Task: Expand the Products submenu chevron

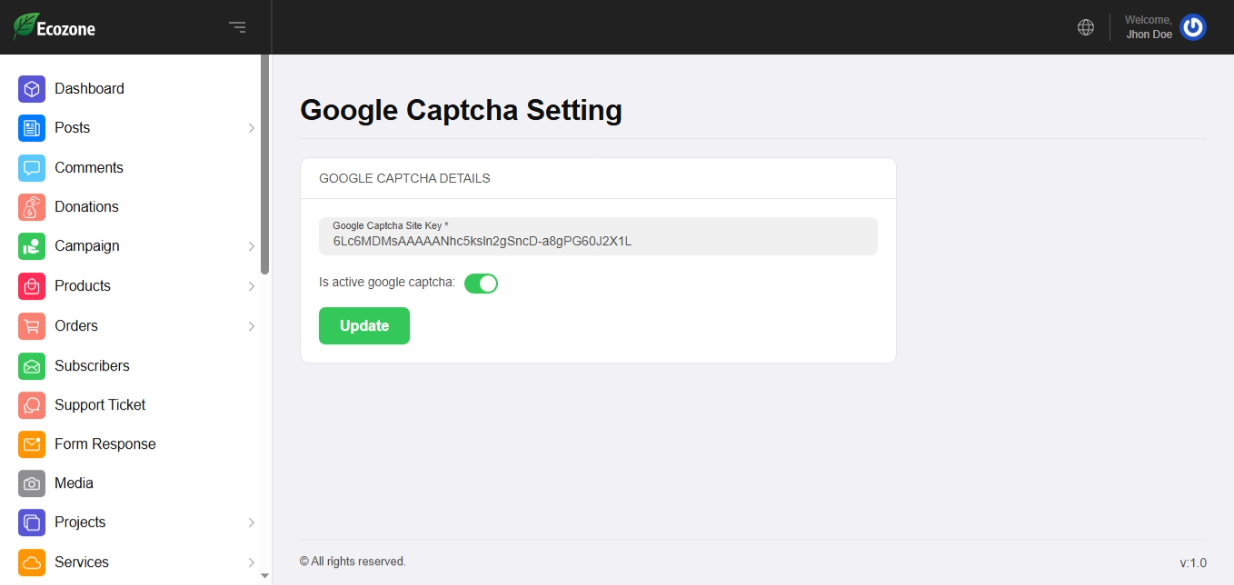Action: pyautogui.click(x=251, y=286)
